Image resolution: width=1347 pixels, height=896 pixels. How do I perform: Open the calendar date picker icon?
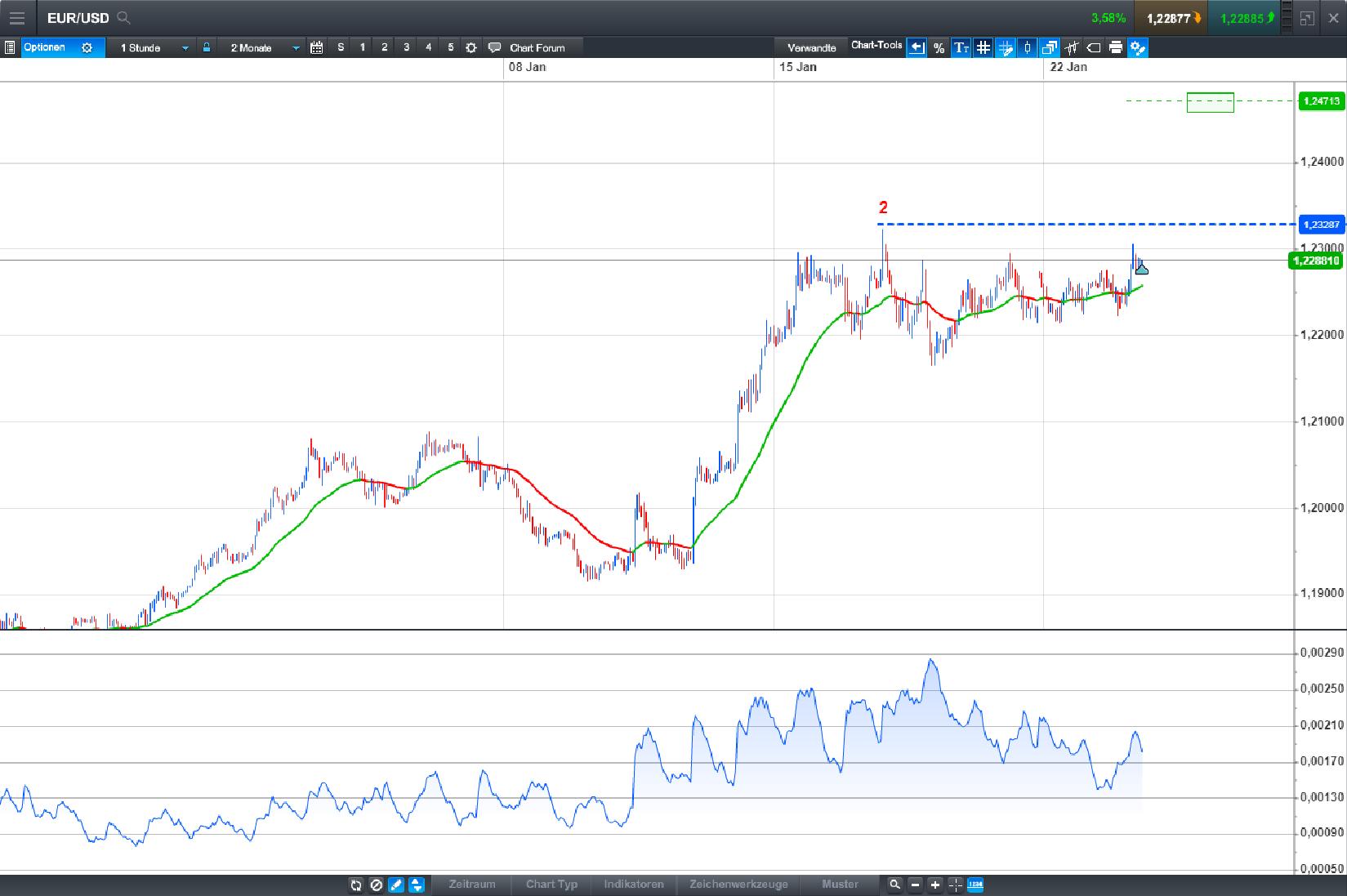tap(317, 47)
